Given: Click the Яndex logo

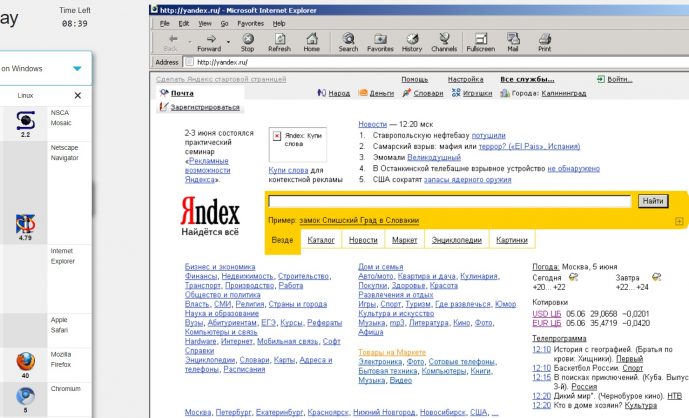Looking at the screenshot, I should 210,211.
